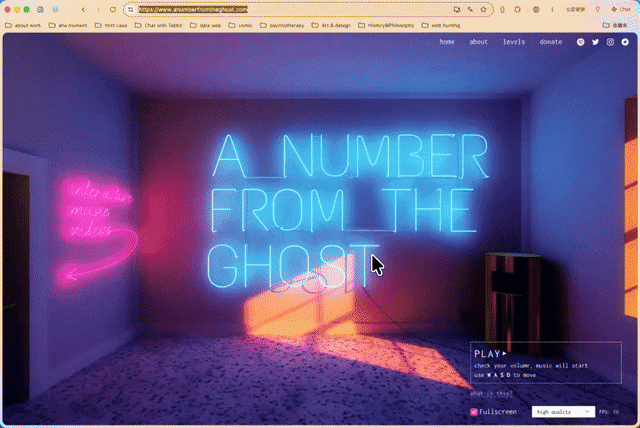Screen dimensions: 640x428
Task: Open the browser extensions puzzle icon
Action: coord(517,9)
